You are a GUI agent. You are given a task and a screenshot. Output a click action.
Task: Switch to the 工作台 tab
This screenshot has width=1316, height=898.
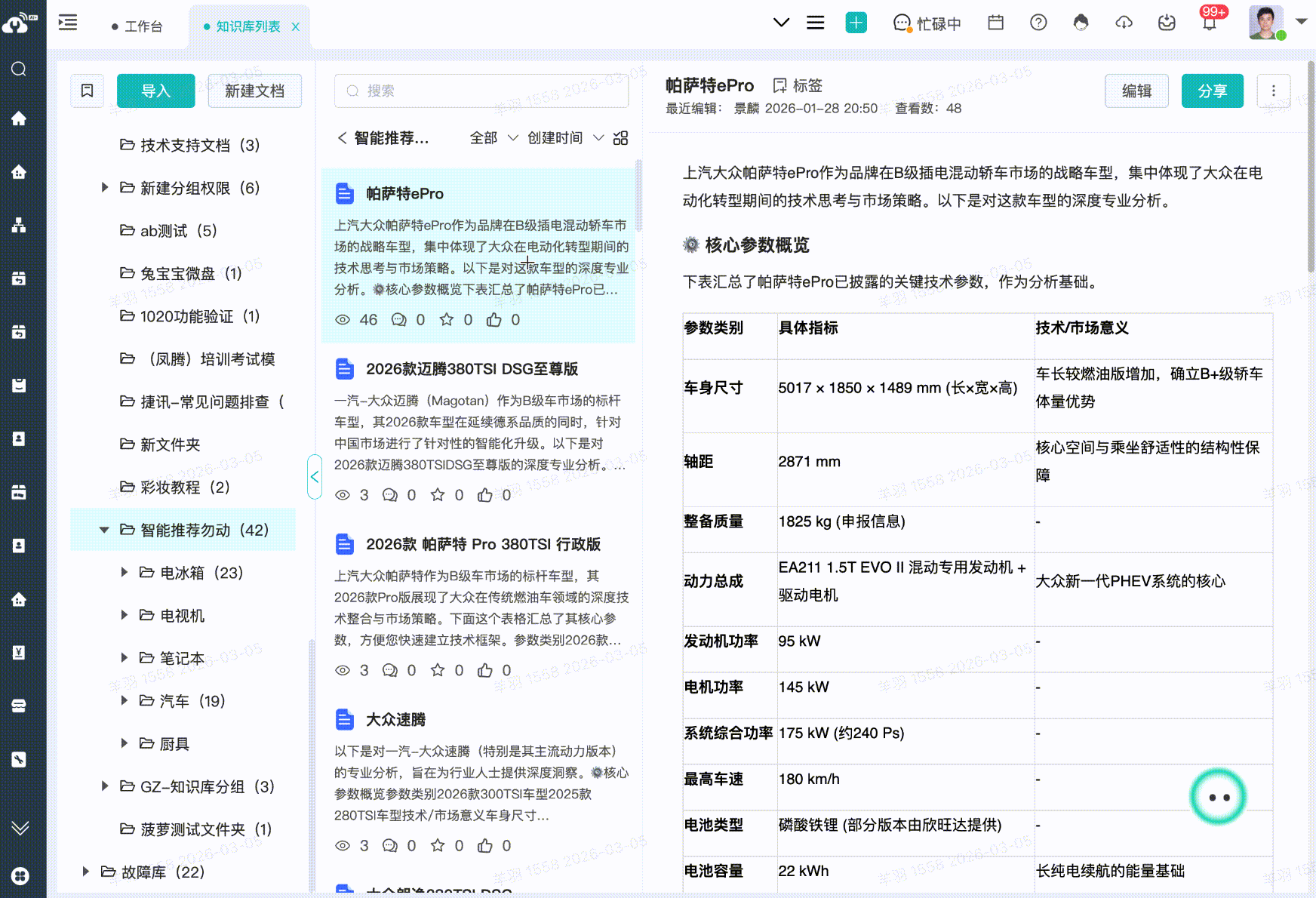(137, 26)
